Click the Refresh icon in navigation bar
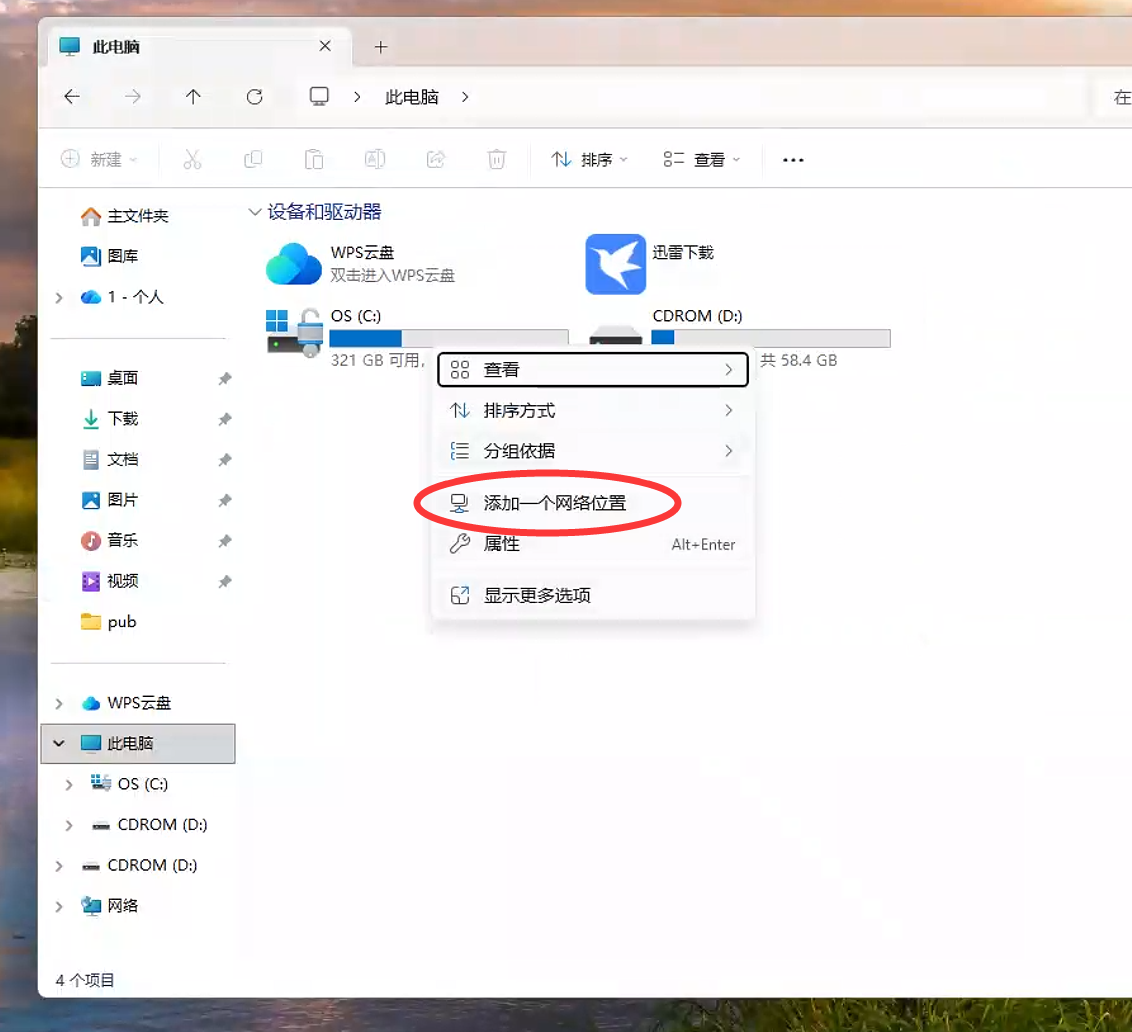This screenshot has width=1132, height=1032. point(254,97)
